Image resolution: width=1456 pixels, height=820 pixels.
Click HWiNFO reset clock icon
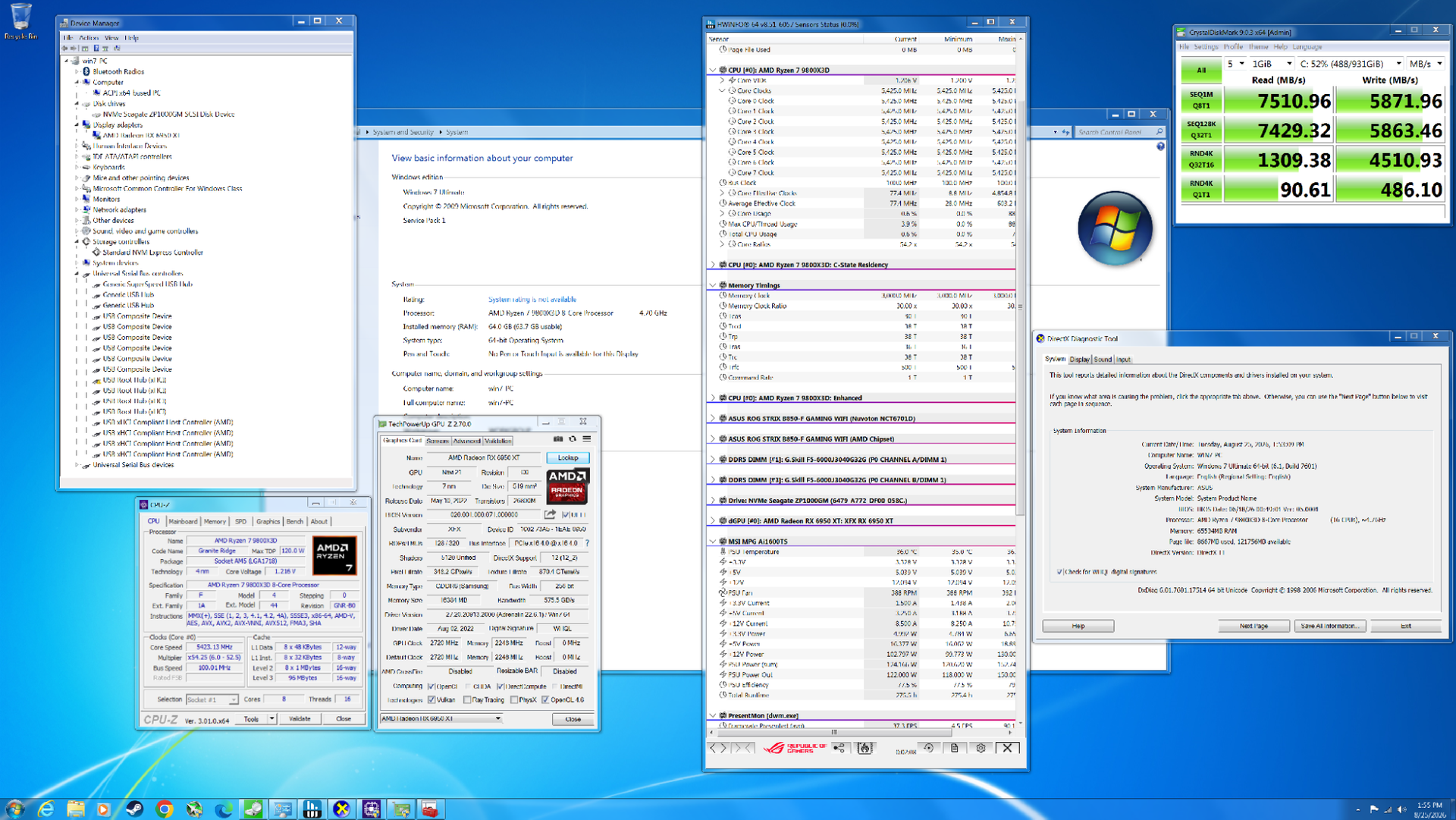929,748
